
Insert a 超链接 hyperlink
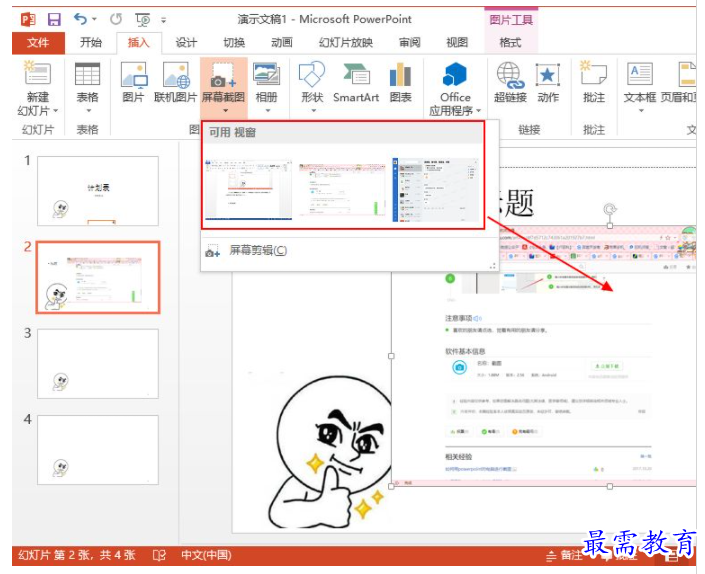510,75
